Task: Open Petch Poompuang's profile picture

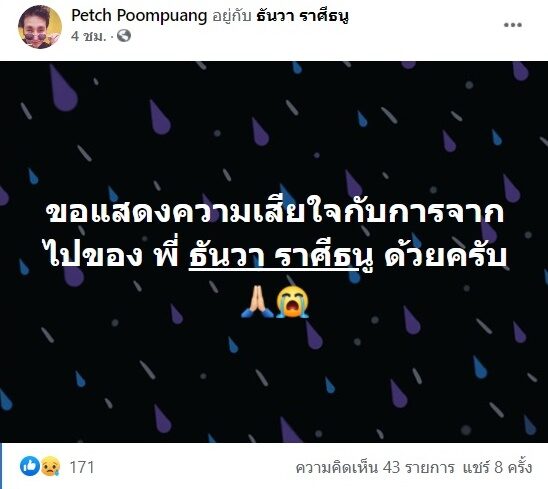Action: point(40,27)
